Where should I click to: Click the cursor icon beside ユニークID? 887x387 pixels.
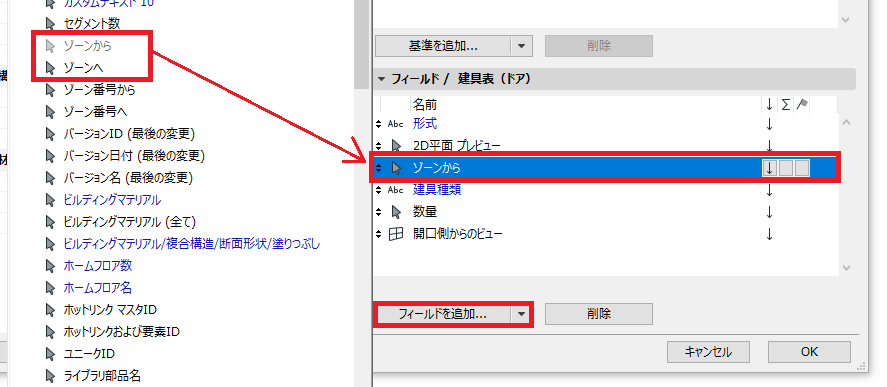(50, 354)
